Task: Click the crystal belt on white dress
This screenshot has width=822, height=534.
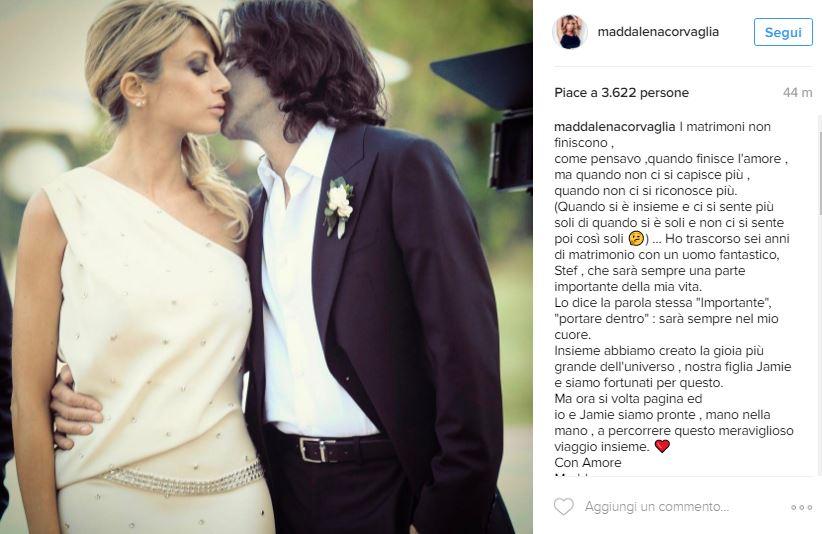Action: 183,478
